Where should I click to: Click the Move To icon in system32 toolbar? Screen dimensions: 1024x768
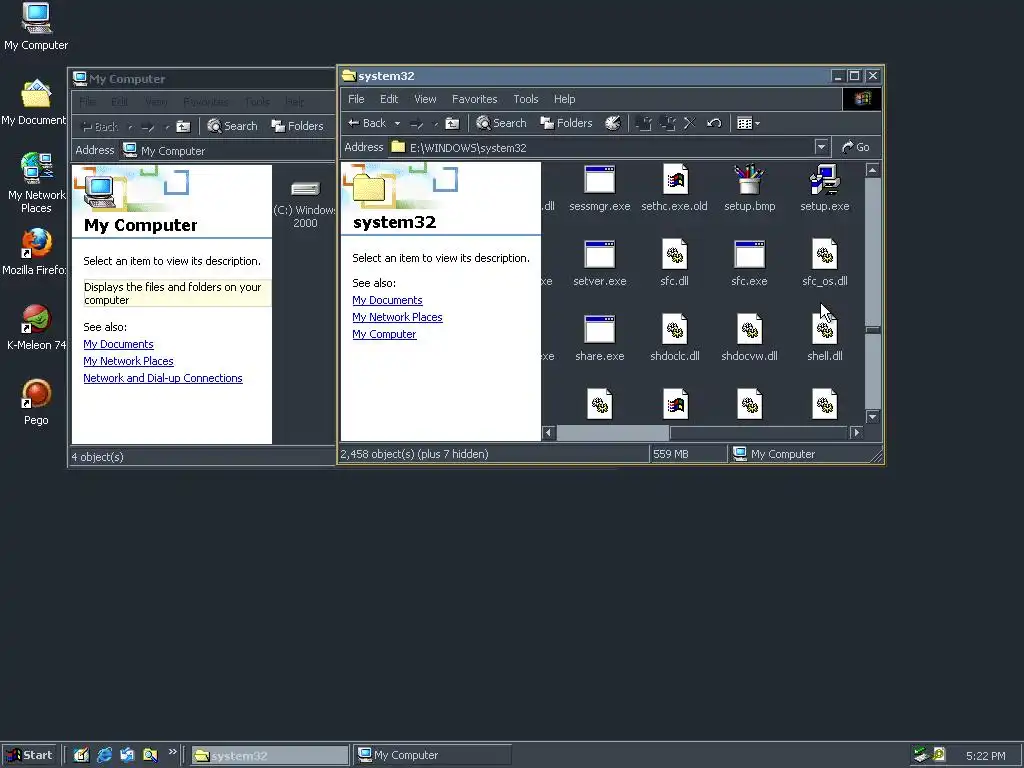coord(643,123)
